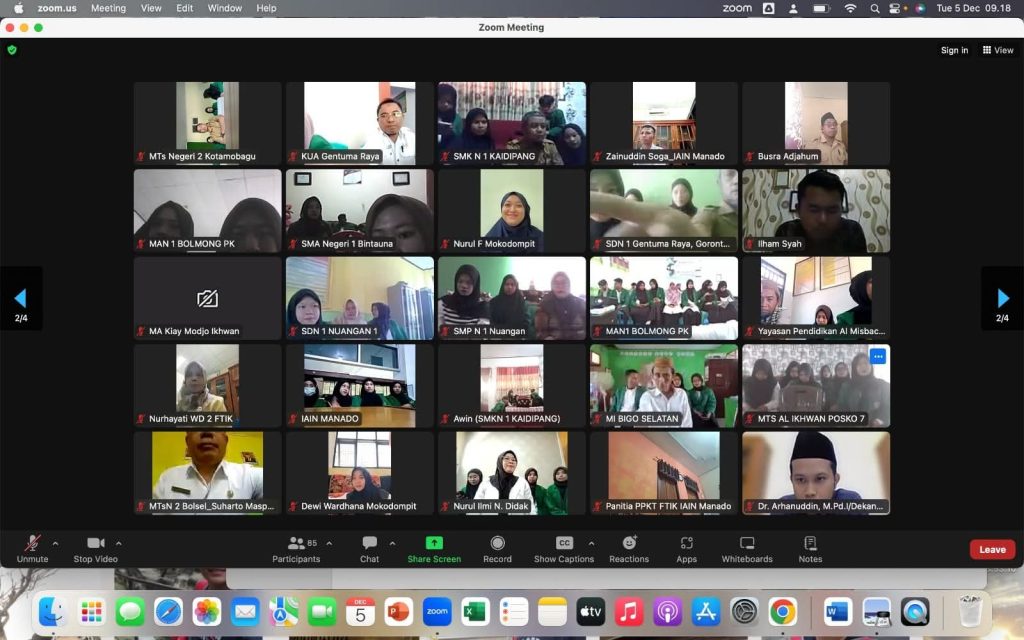1024x640 pixels.
Task: Click the Sign in link
Action: [954, 50]
